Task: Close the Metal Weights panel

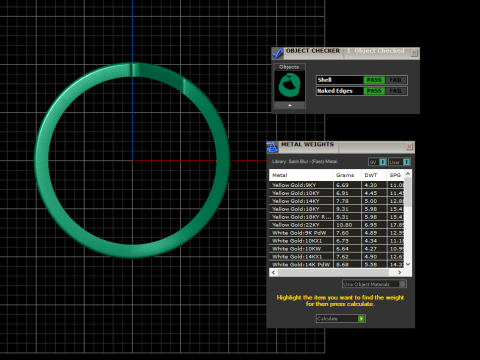Action: click(x=409, y=147)
